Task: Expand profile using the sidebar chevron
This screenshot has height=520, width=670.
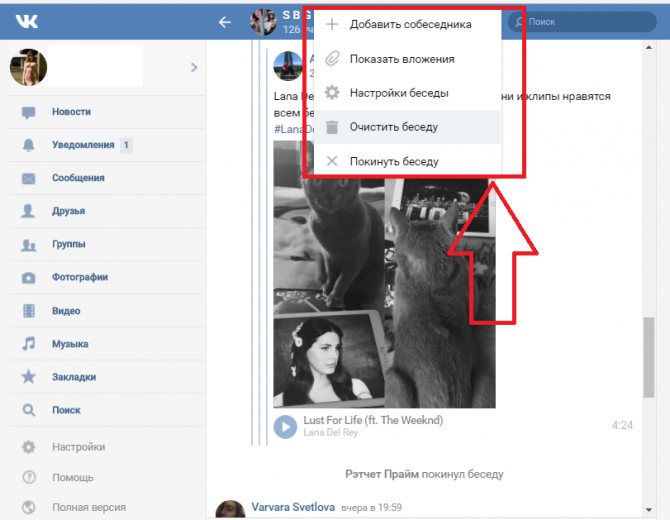Action: tap(194, 67)
